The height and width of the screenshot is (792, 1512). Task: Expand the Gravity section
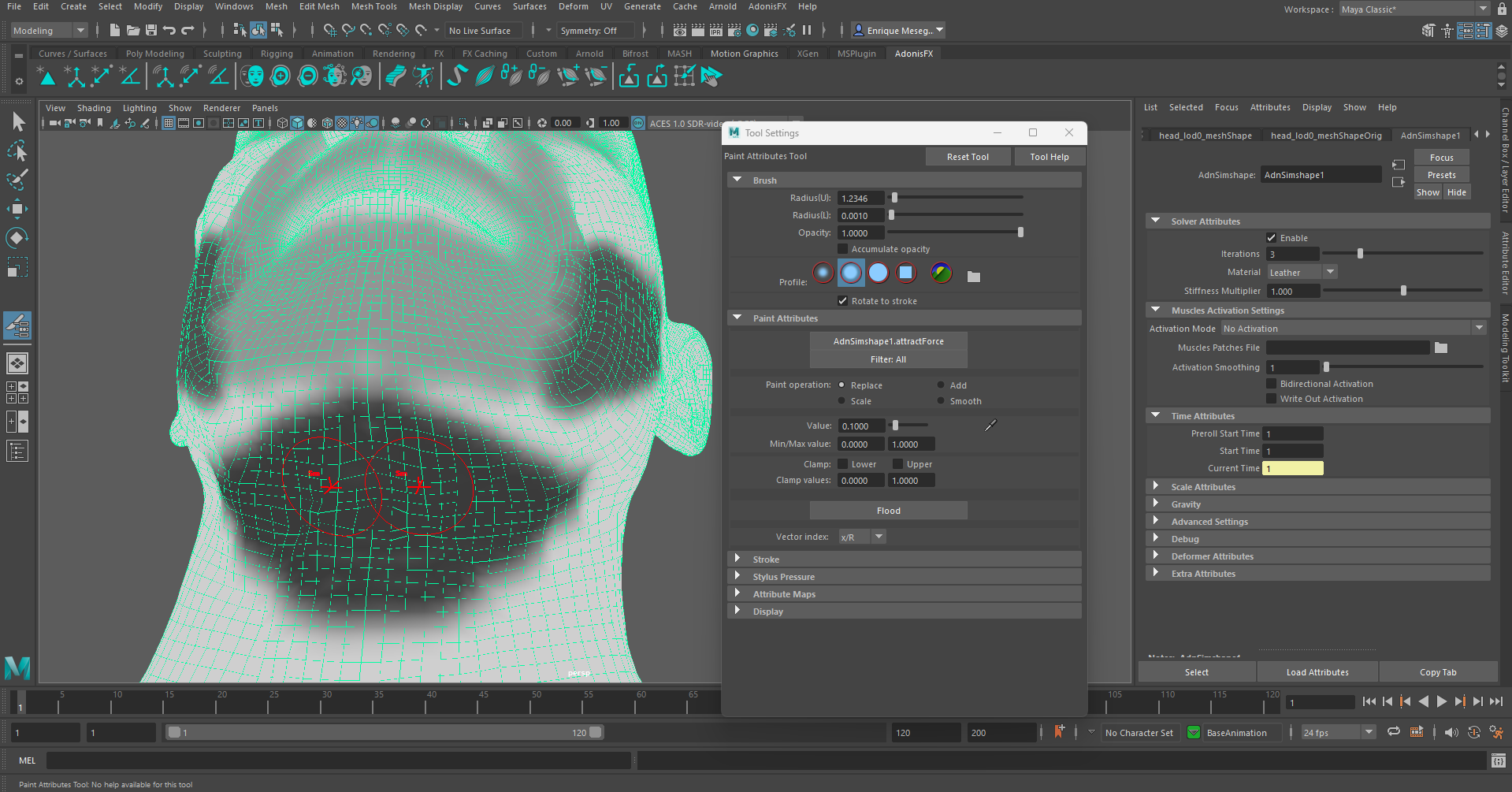pyautogui.click(x=1317, y=504)
